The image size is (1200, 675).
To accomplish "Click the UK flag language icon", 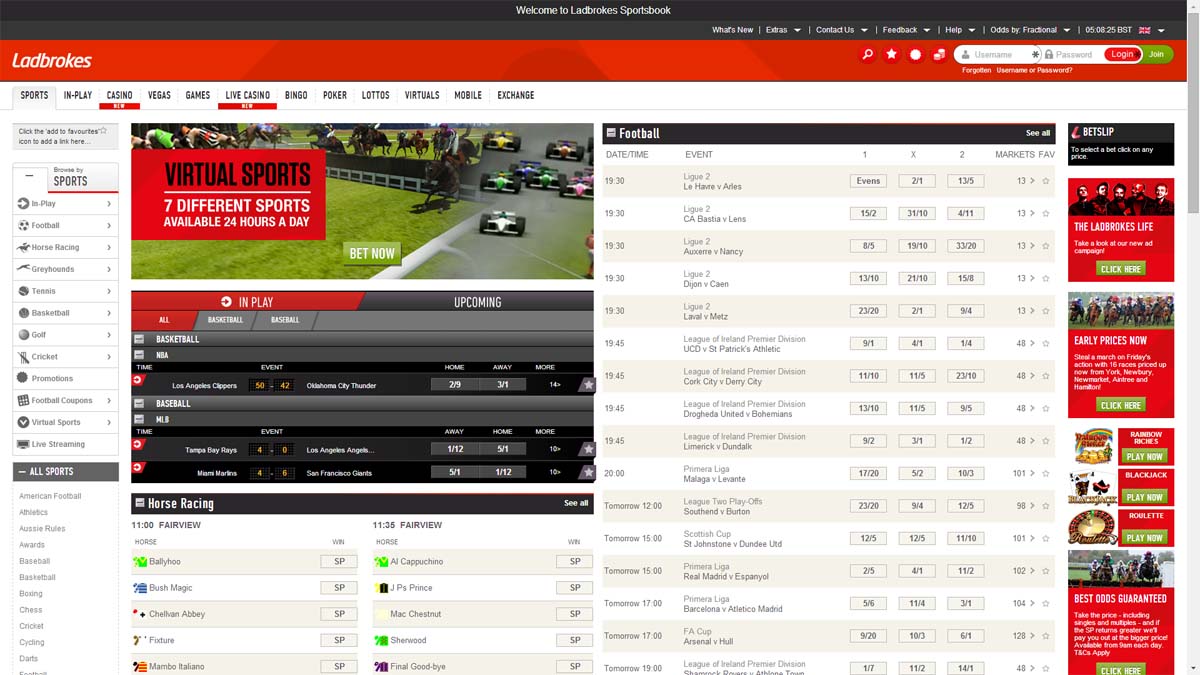I will (x=1144, y=30).
